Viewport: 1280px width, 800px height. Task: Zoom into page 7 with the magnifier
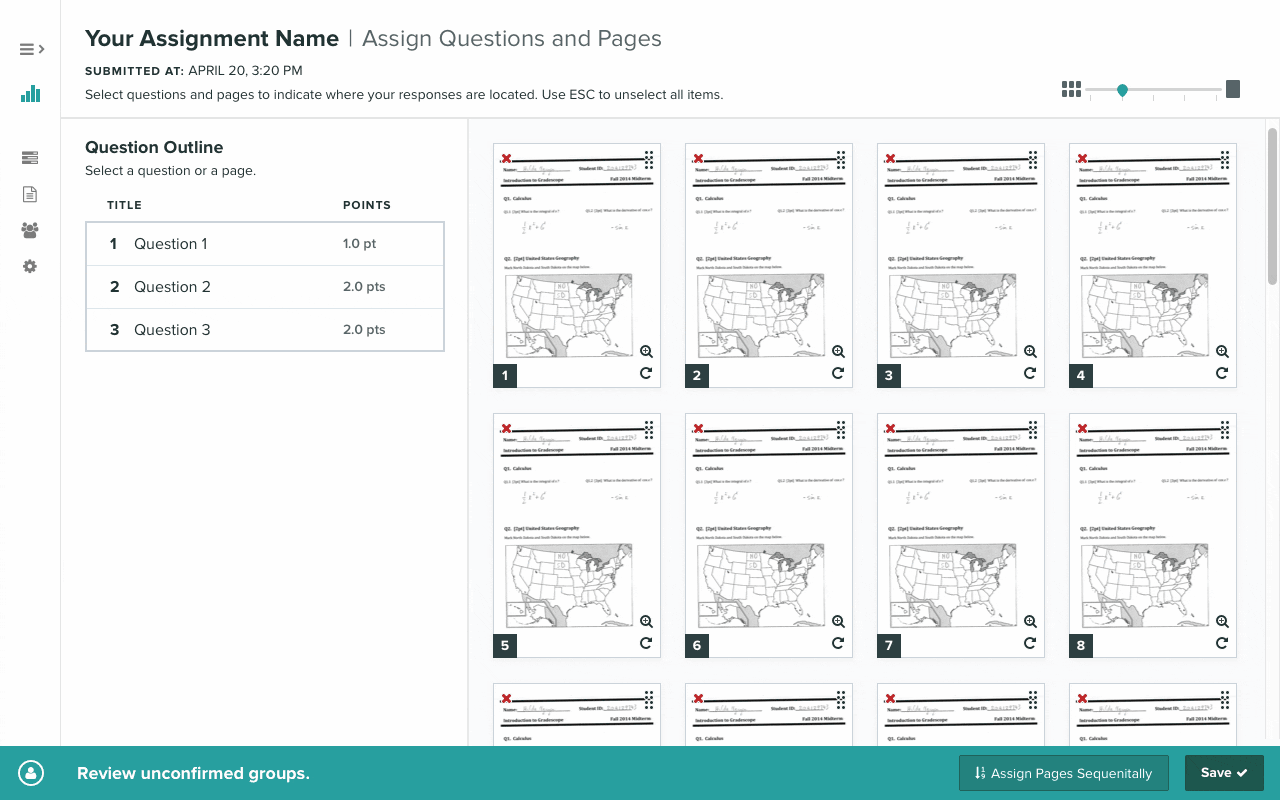coord(1030,621)
